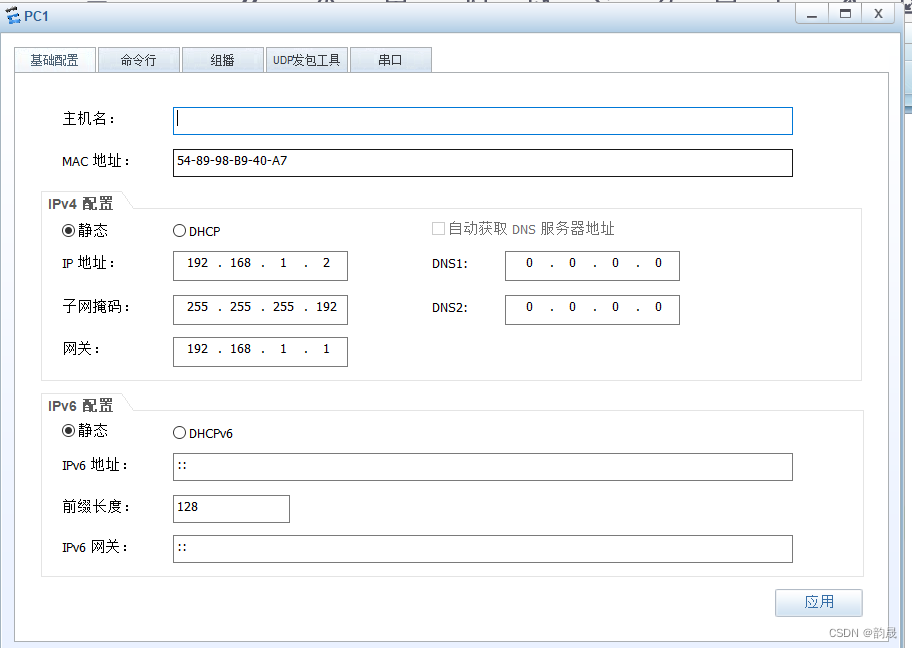The width and height of the screenshot is (912, 648).
Task: Choose the DHCPv6 radio button
Action: pyautogui.click(x=180, y=433)
